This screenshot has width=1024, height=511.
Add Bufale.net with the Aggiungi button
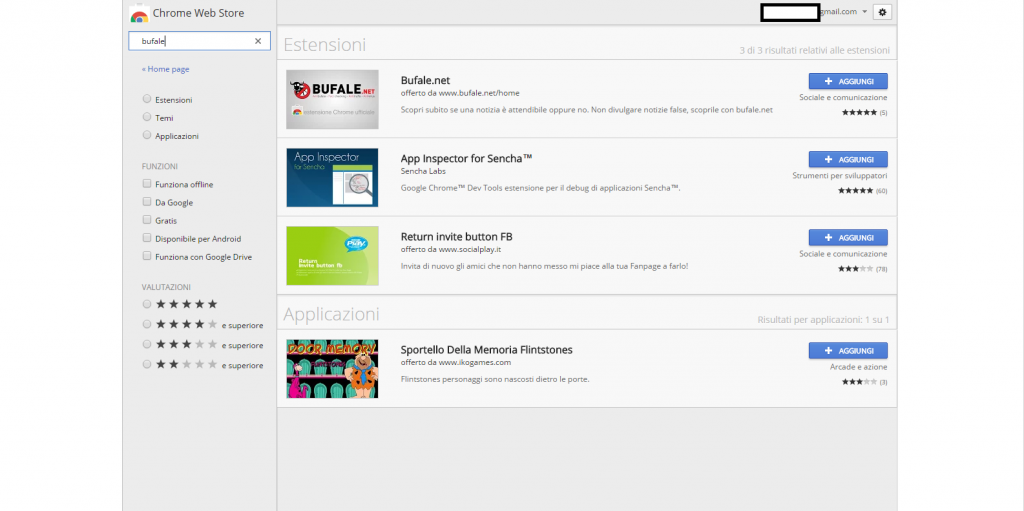click(847, 81)
